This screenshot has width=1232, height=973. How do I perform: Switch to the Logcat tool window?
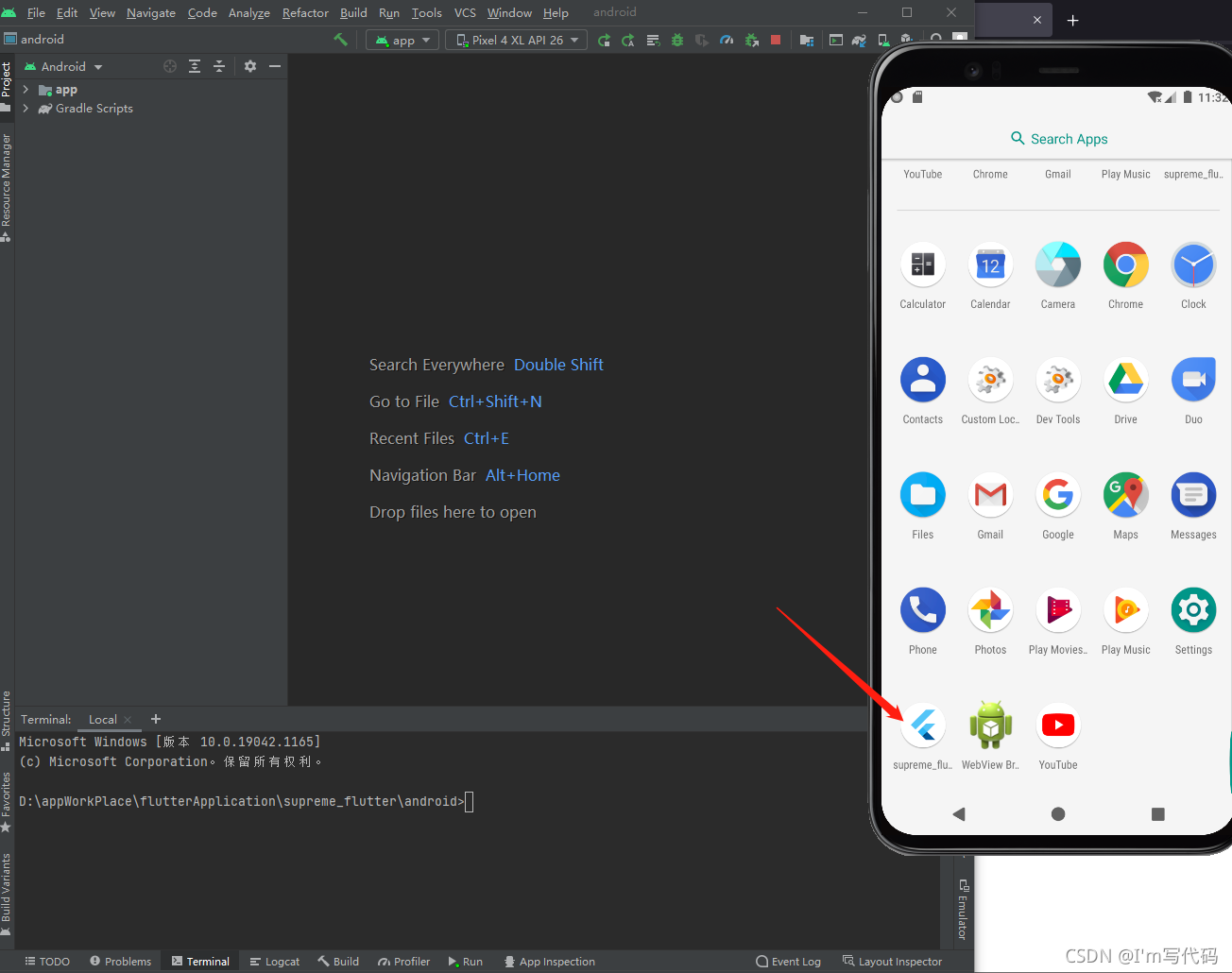274,962
